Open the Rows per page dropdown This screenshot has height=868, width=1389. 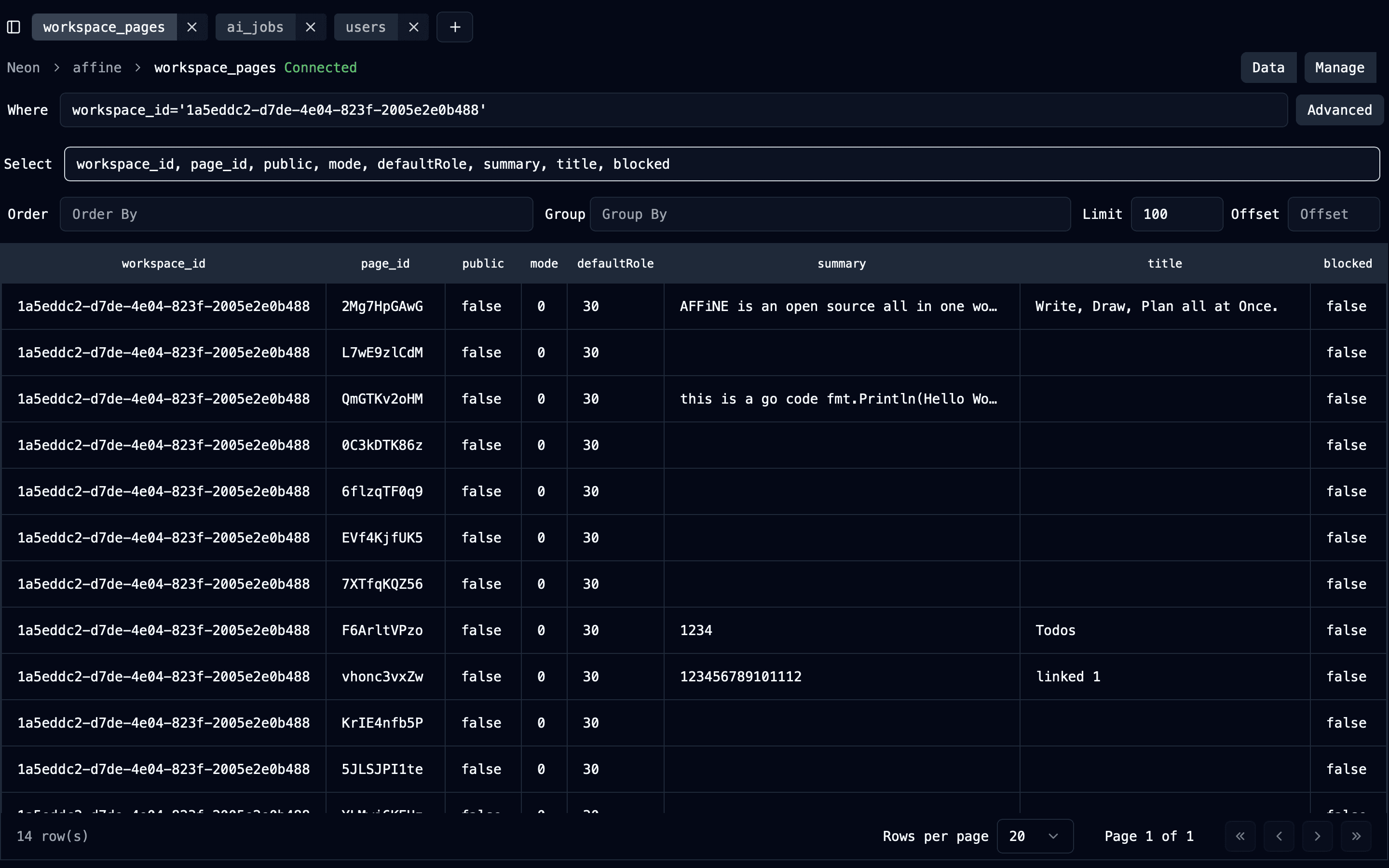(1035, 836)
